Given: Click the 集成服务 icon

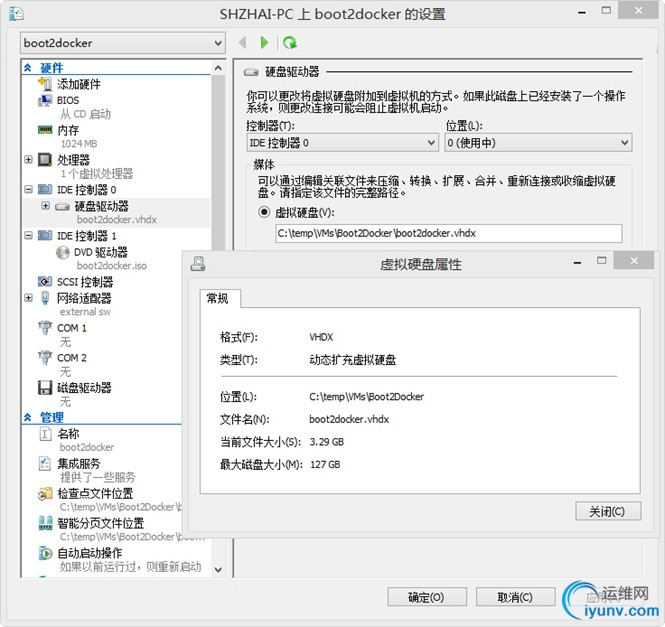Looking at the screenshot, I should click(x=45, y=464).
